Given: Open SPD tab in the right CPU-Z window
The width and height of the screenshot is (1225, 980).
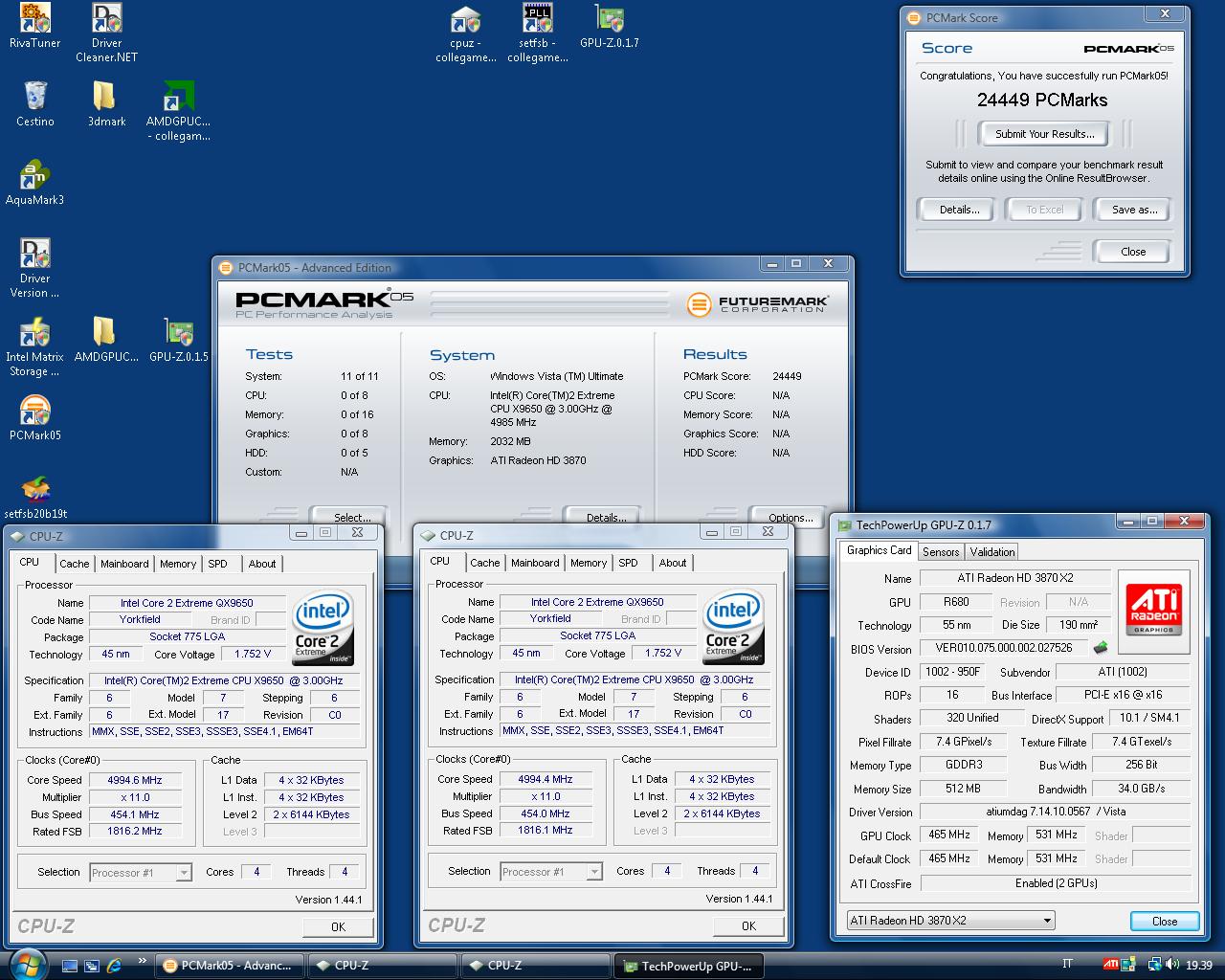Looking at the screenshot, I should click(629, 563).
